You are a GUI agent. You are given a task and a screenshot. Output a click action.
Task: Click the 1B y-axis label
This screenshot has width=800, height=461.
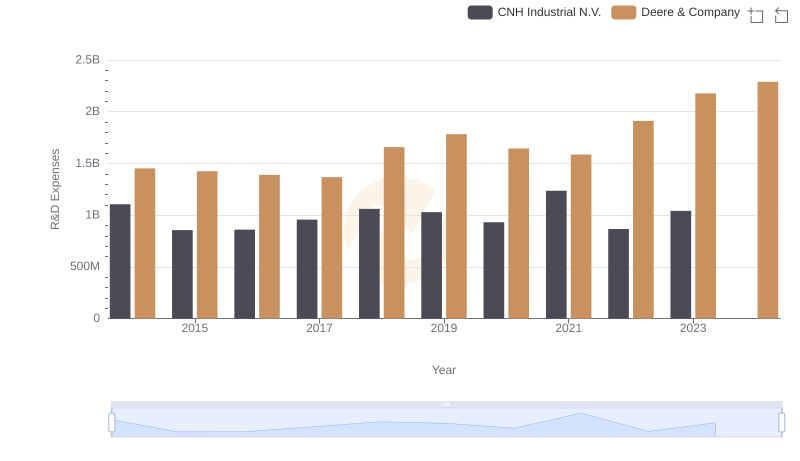(x=92, y=215)
